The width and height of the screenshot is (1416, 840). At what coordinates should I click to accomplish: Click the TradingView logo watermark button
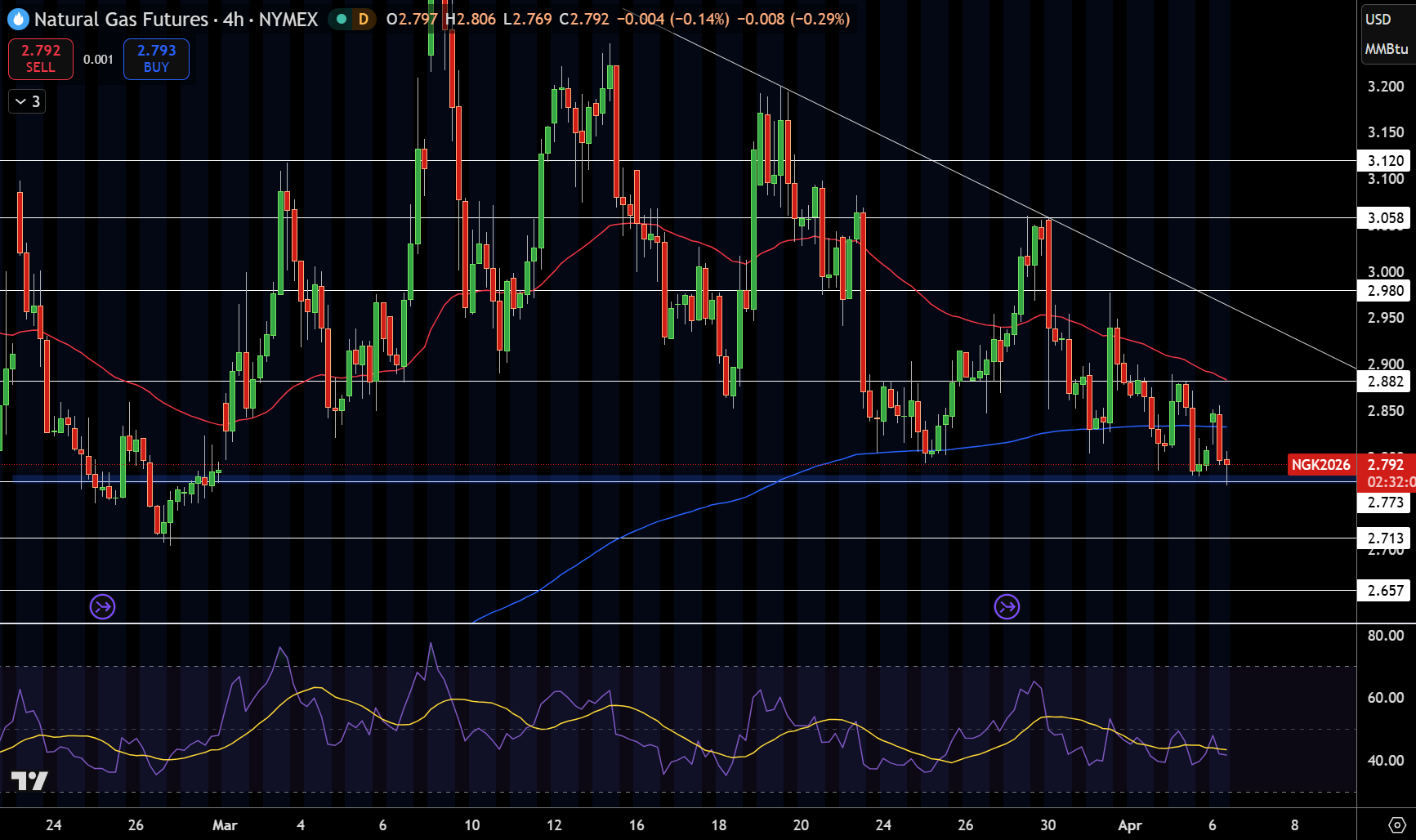coord(29,781)
